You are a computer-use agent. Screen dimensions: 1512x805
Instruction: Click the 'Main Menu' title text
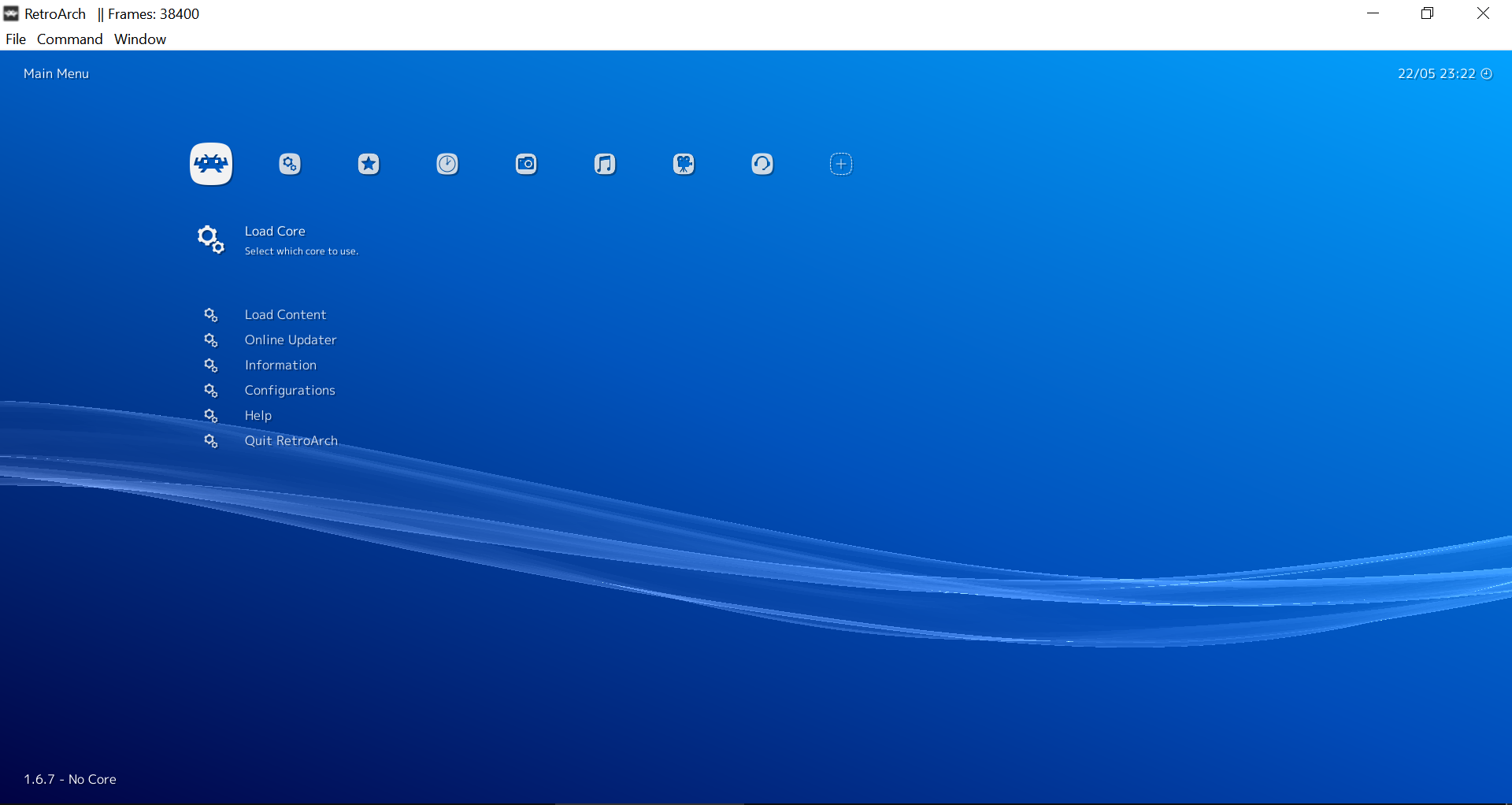pyautogui.click(x=56, y=74)
